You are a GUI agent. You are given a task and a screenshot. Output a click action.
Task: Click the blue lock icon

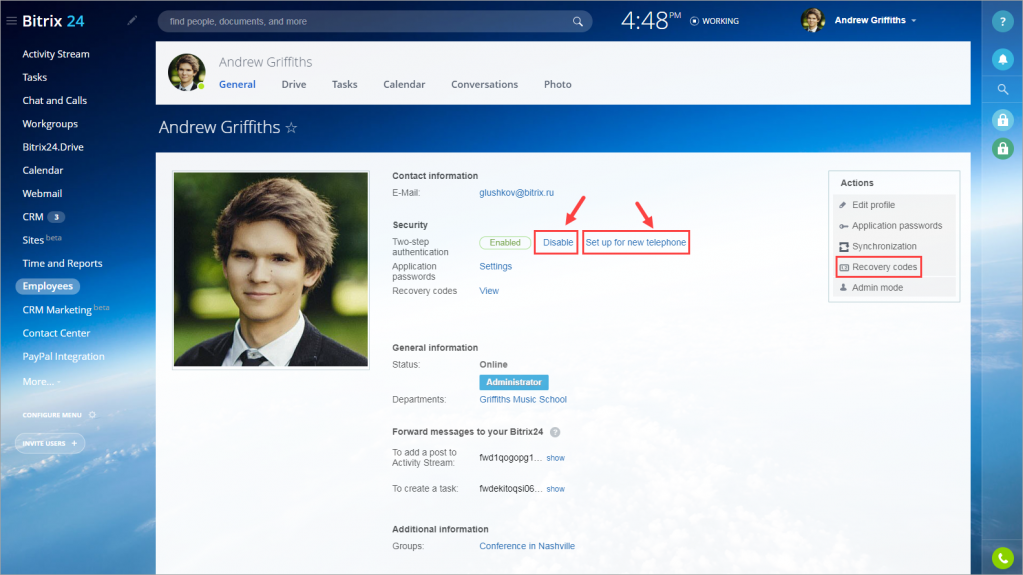pyautogui.click(x=1002, y=119)
